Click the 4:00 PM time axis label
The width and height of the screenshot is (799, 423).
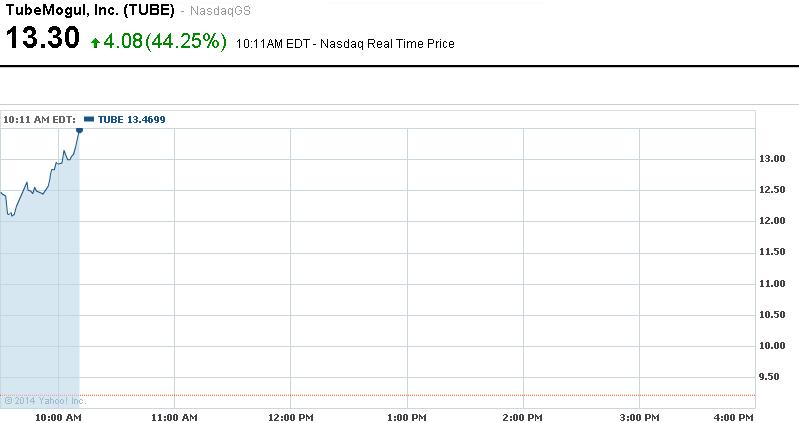(x=733, y=416)
